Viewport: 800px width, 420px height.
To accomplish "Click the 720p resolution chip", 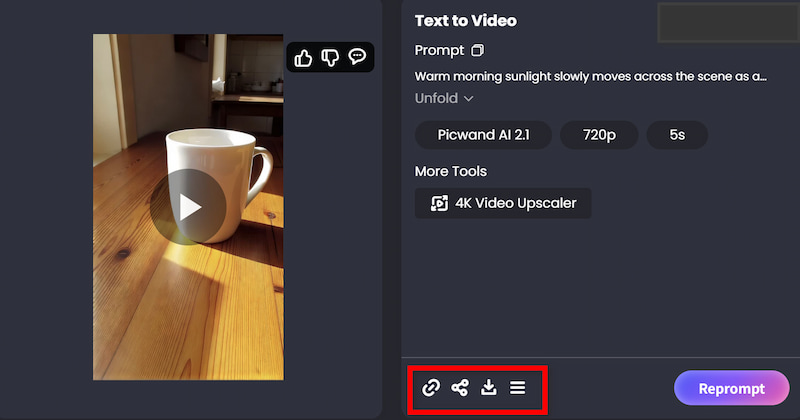I will [599, 135].
